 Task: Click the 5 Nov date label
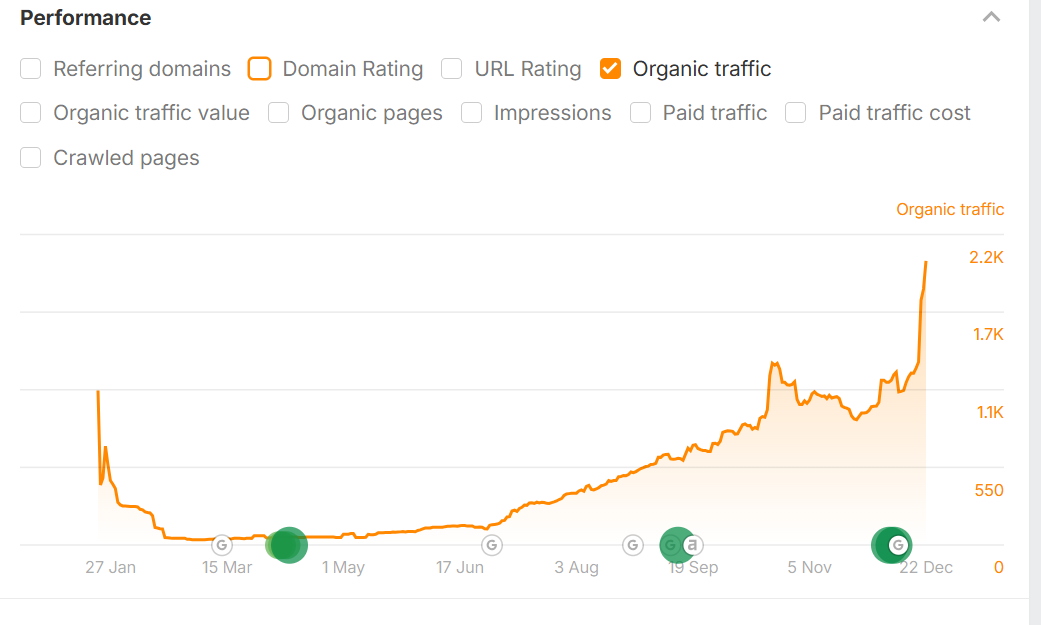[x=809, y=567]
